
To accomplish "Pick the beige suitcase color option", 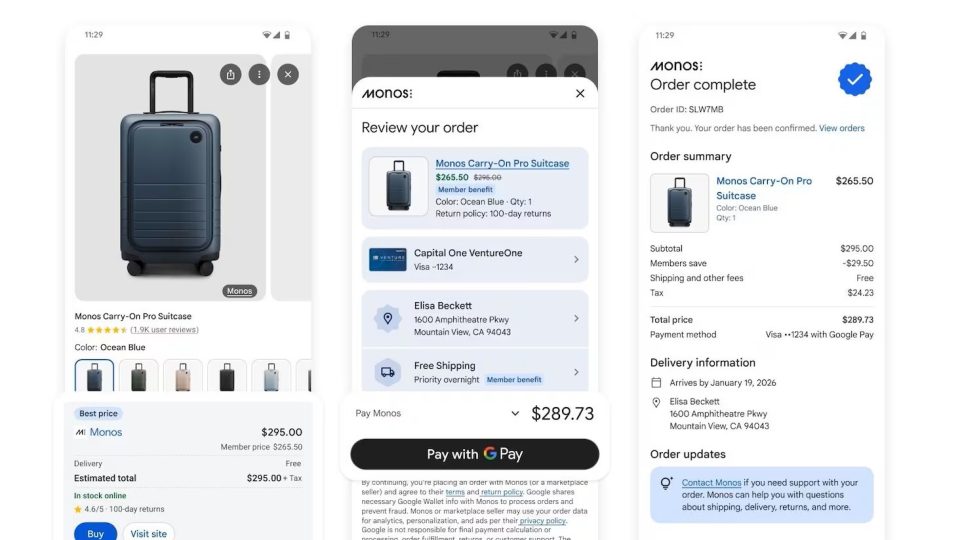I will pyautogui.click(x=183, y=377).
